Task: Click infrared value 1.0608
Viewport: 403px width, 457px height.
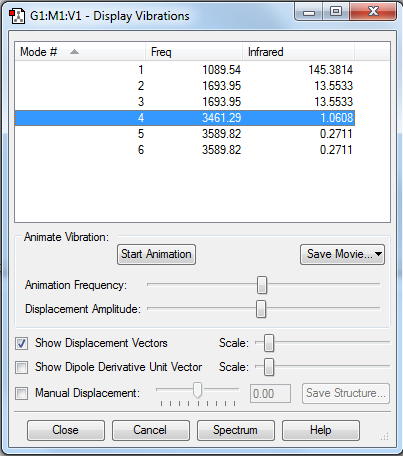Action: [336, 118]
